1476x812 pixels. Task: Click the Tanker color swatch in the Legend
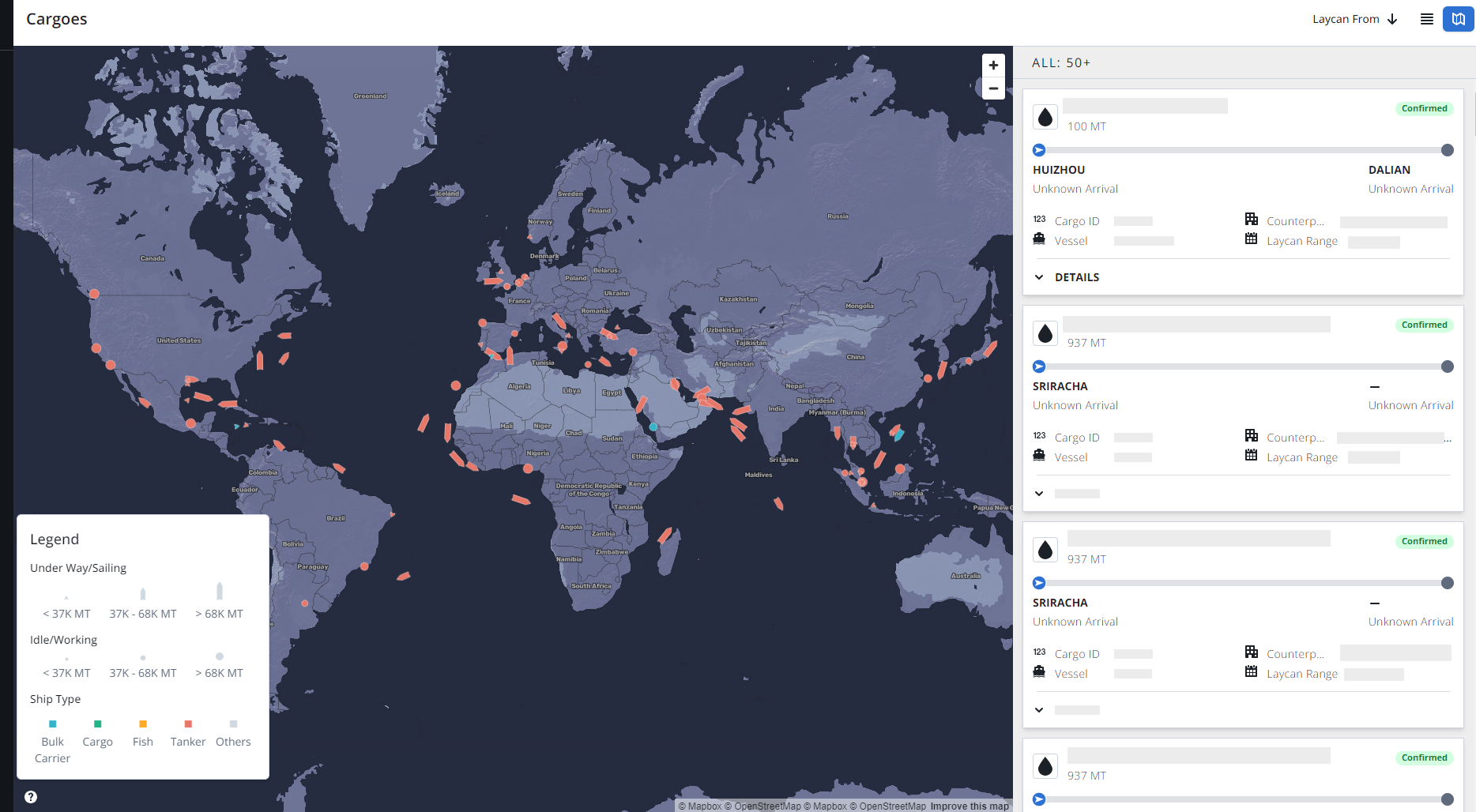pos(188,724)
